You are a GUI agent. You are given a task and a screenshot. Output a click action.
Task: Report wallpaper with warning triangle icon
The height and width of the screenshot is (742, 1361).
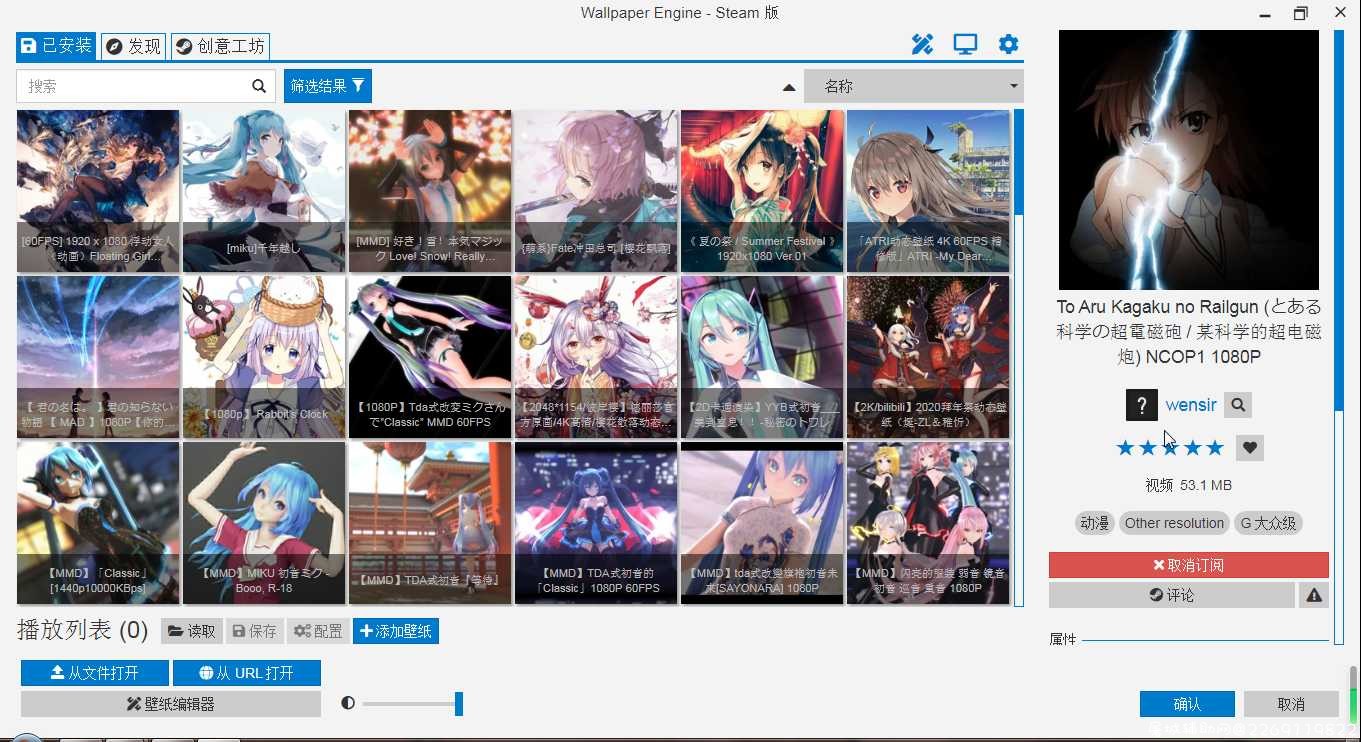coord(1314,595)
